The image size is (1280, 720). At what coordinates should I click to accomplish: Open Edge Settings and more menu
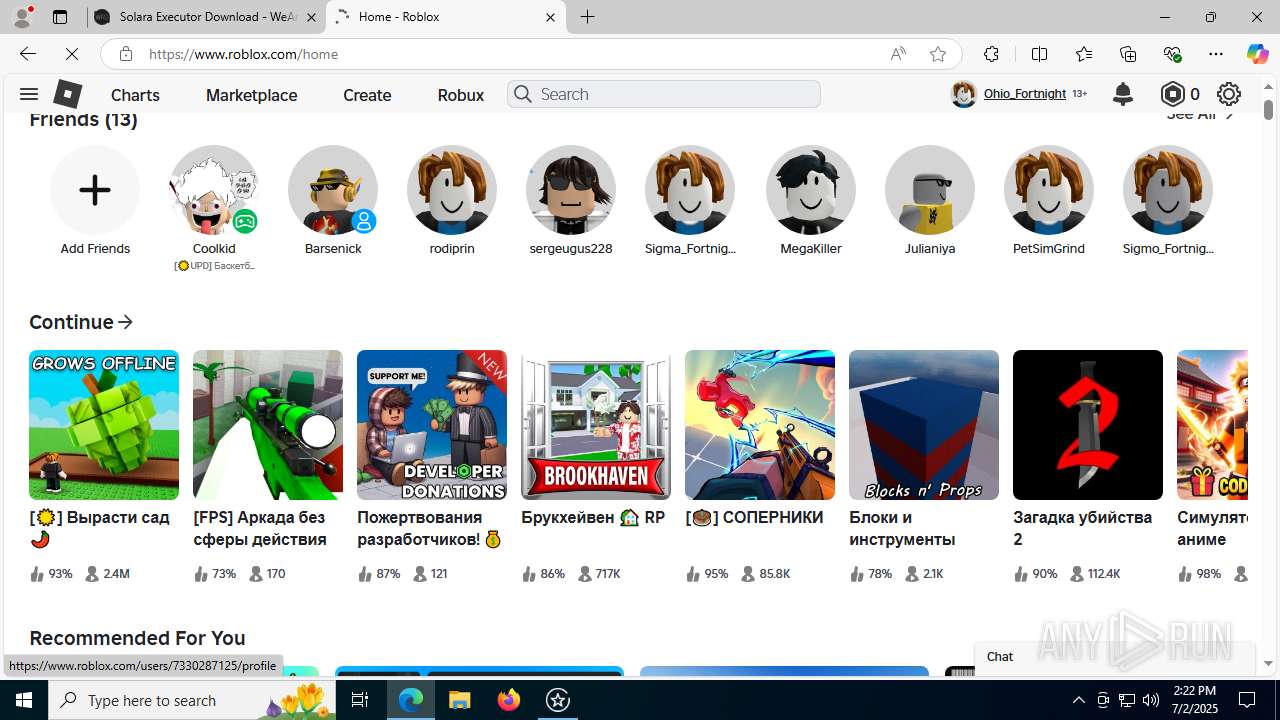tap(1216, 54)
